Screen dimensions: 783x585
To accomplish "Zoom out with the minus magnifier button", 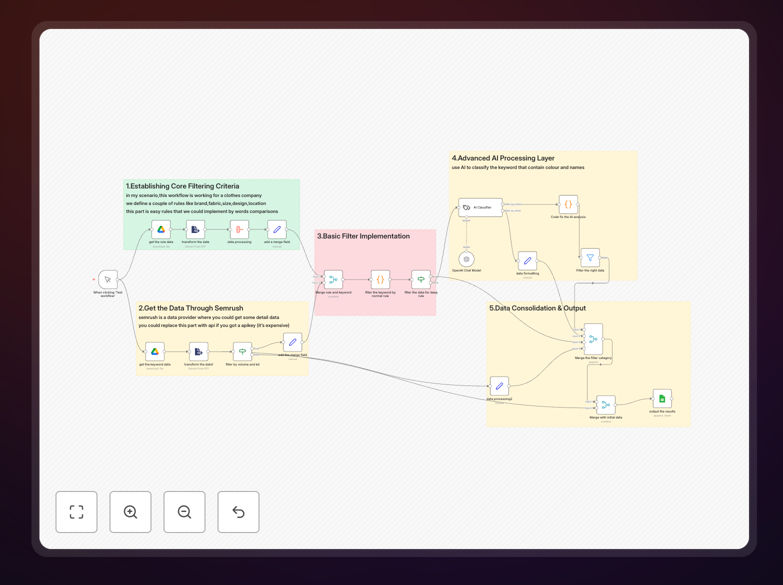I will (x=184, y=512).
